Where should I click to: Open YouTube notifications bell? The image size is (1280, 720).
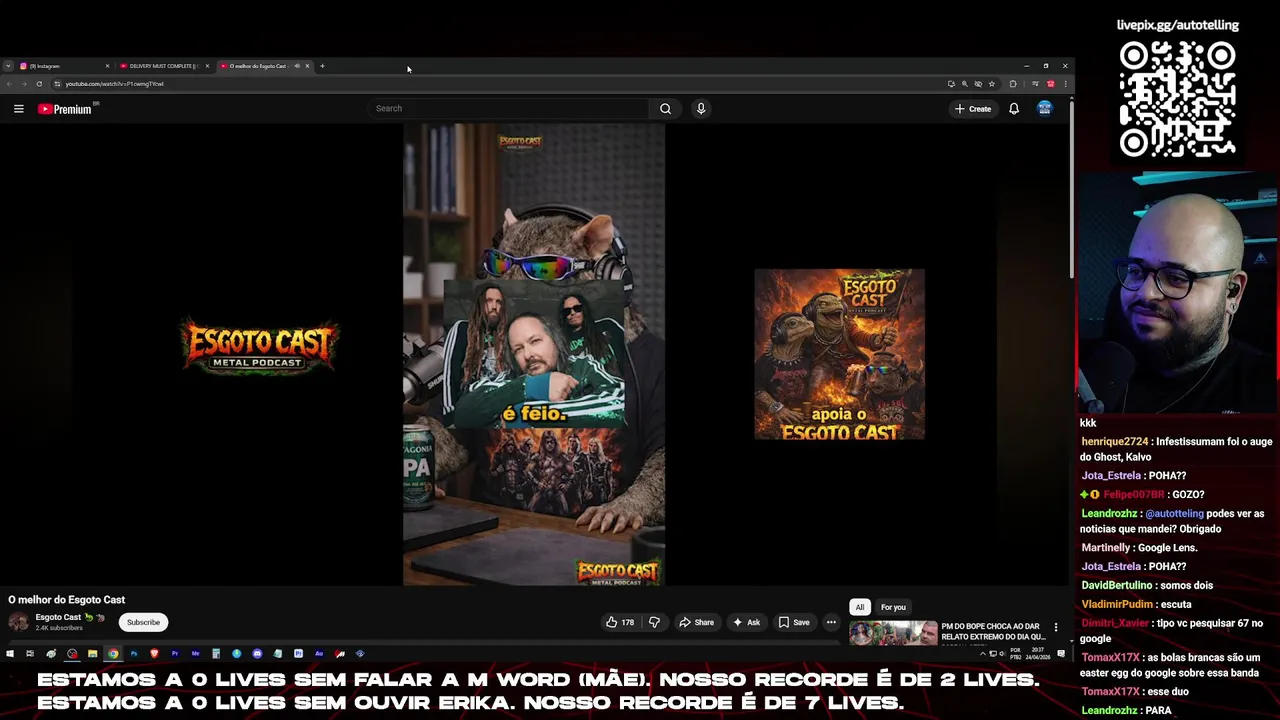1014,108
